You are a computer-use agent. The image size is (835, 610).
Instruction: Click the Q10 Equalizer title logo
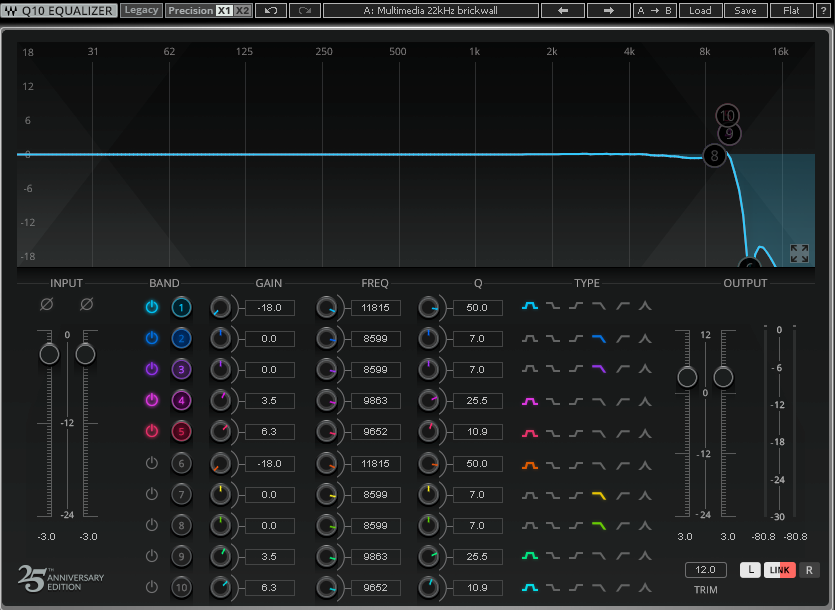pos(59,10)
